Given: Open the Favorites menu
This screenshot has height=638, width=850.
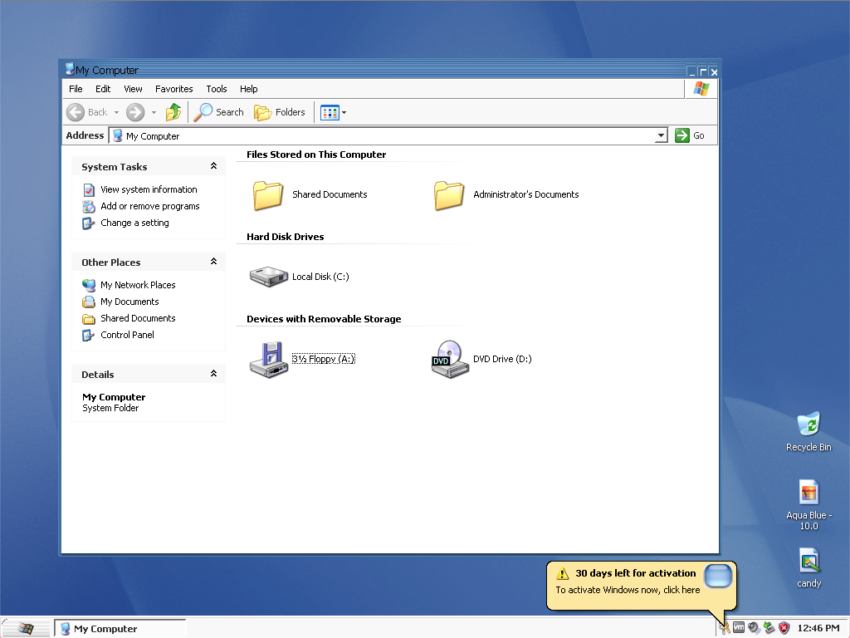Looking at the screenshot, I should click(x=174, y=89).
